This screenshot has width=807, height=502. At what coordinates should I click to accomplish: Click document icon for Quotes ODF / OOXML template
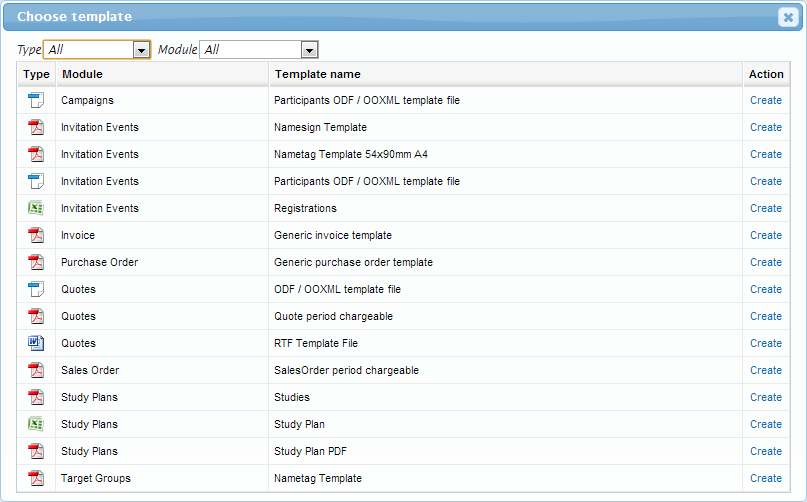click(36, 289)
